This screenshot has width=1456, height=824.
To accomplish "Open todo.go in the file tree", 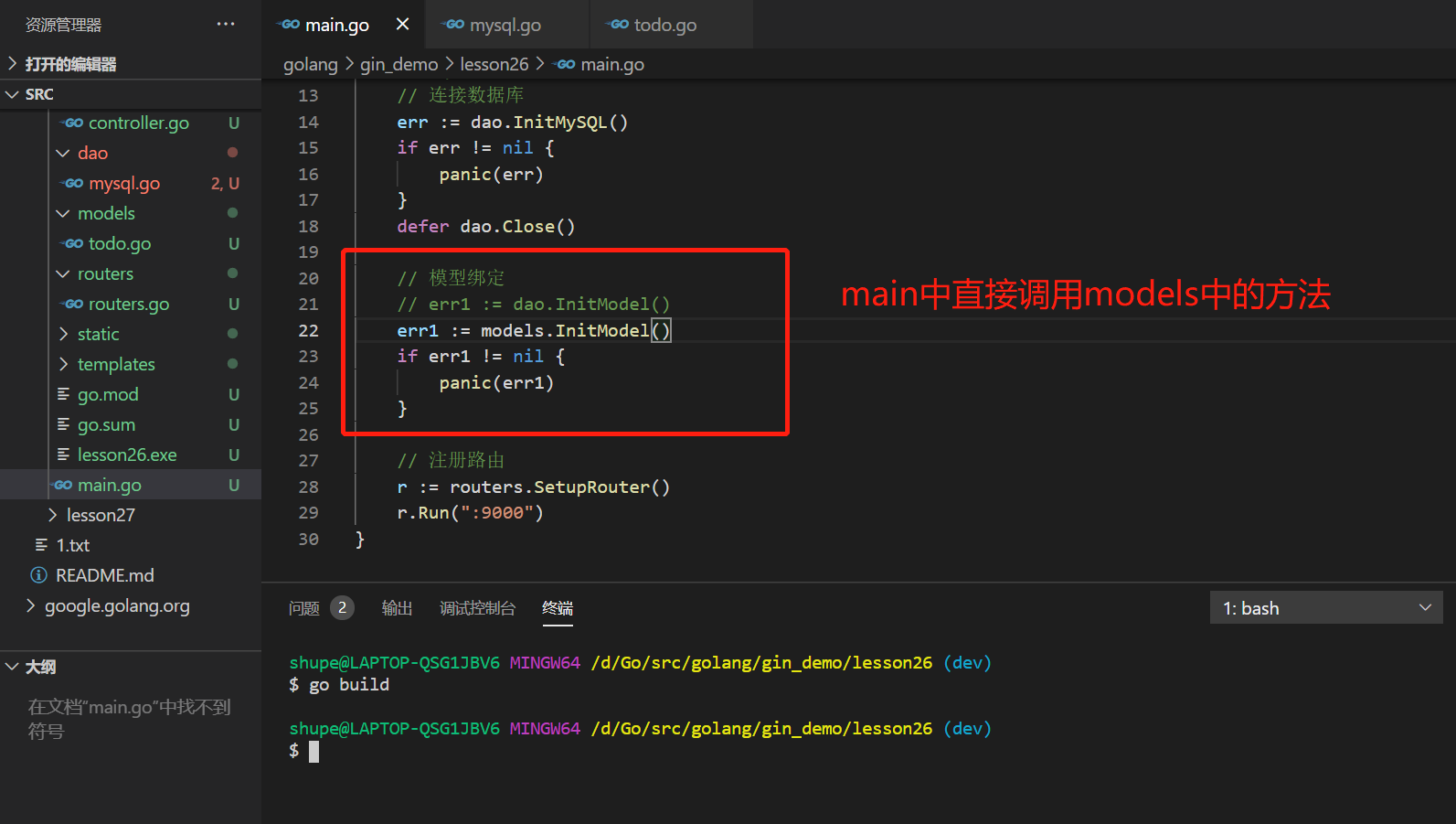I will click(120, 243).
